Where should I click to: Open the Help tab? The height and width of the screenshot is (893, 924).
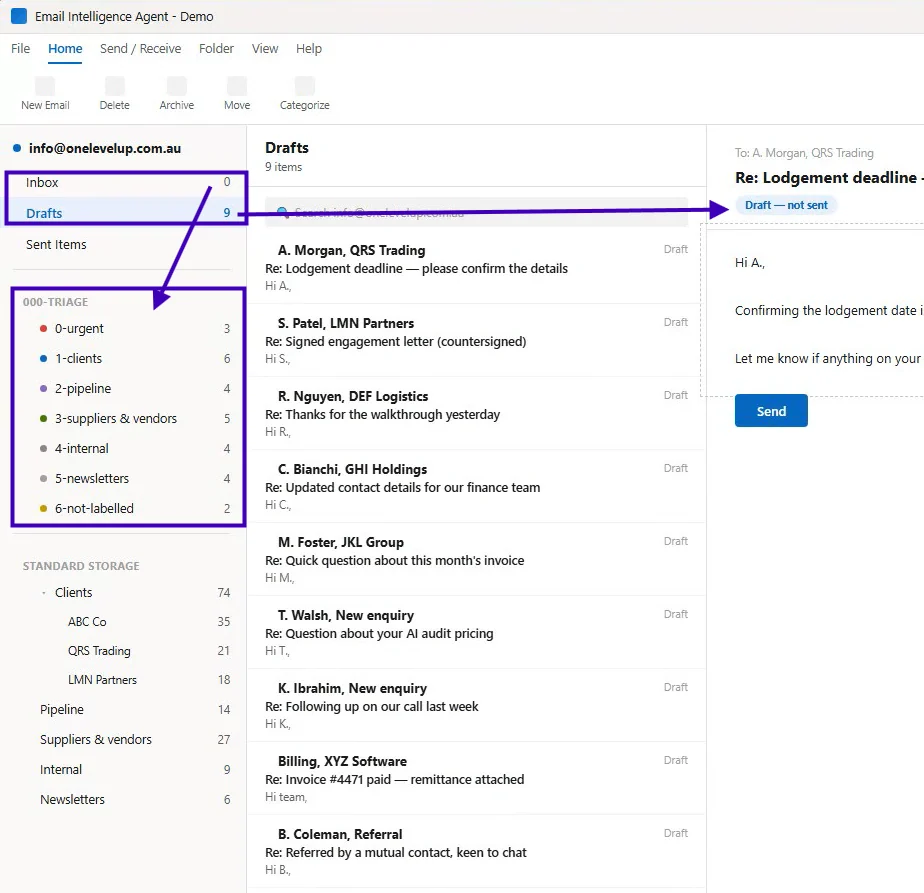pos(309,48)
